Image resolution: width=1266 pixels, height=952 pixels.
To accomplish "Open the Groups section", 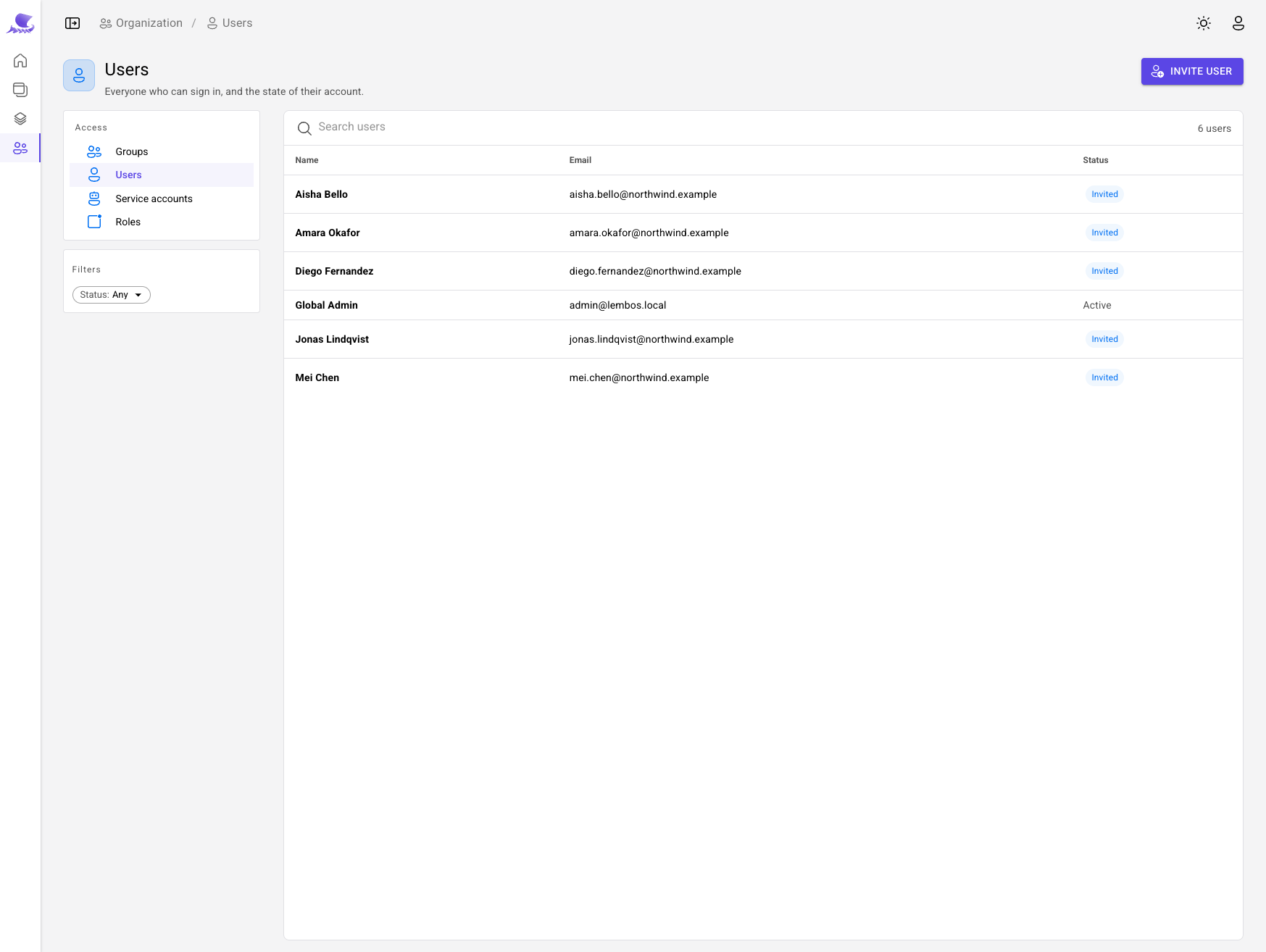I will click(162, 151).
